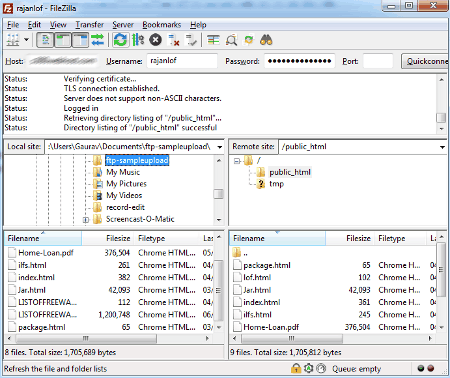Select My Videos folder in local tree

point(124,195)
